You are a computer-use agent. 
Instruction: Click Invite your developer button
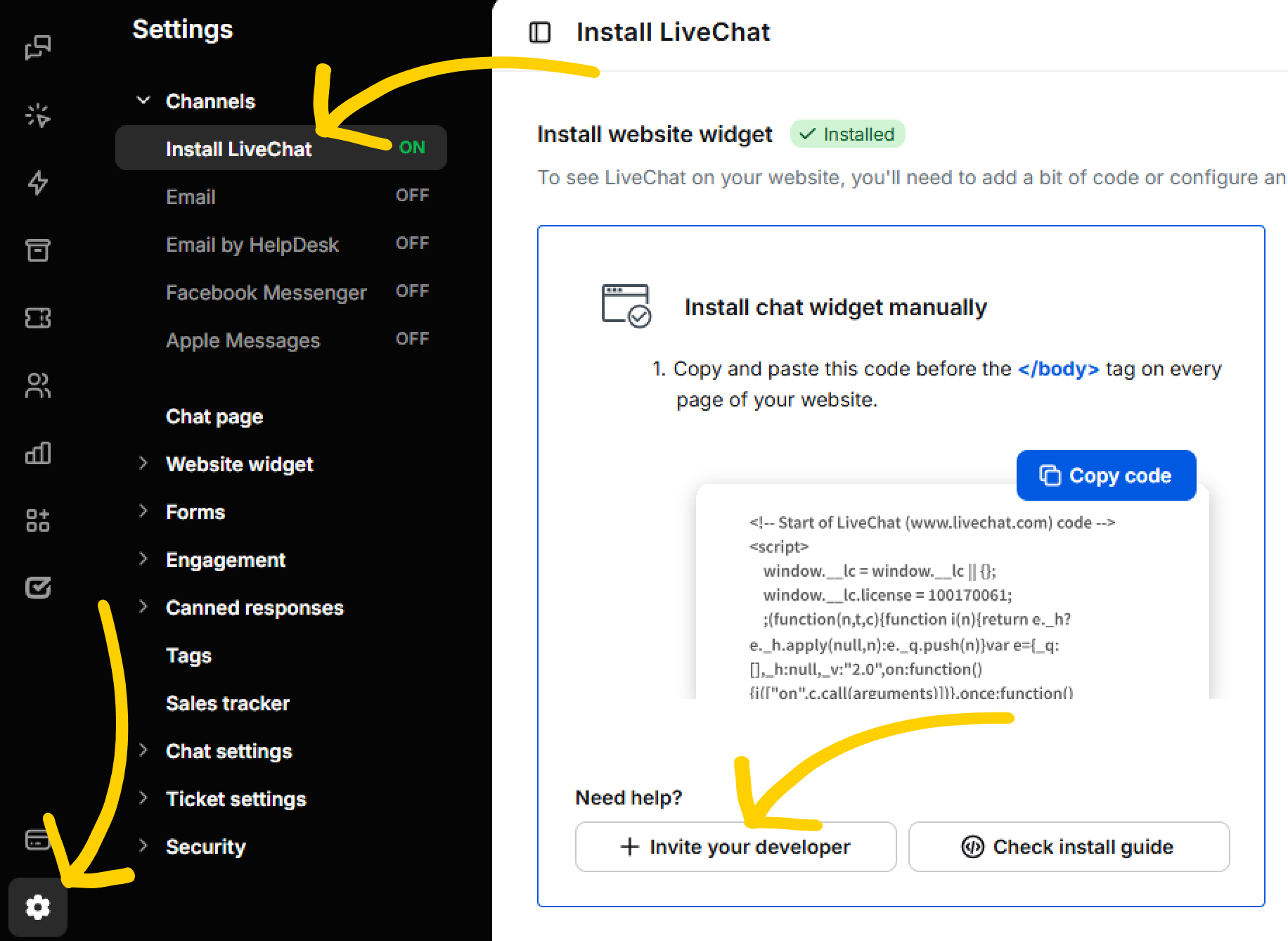pyautogui.click(x=735, y=847)
